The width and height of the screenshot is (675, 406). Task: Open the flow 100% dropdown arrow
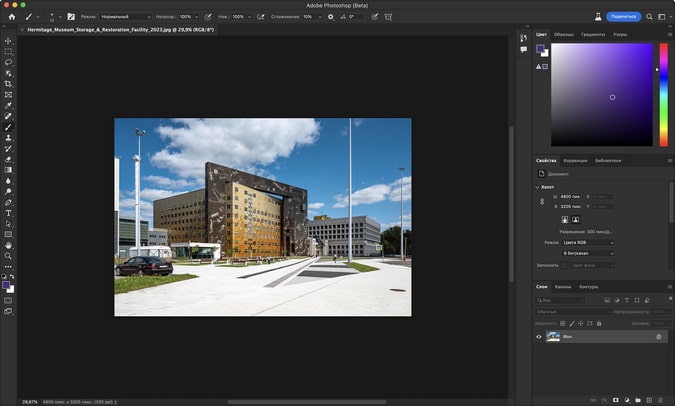[249, 17]
